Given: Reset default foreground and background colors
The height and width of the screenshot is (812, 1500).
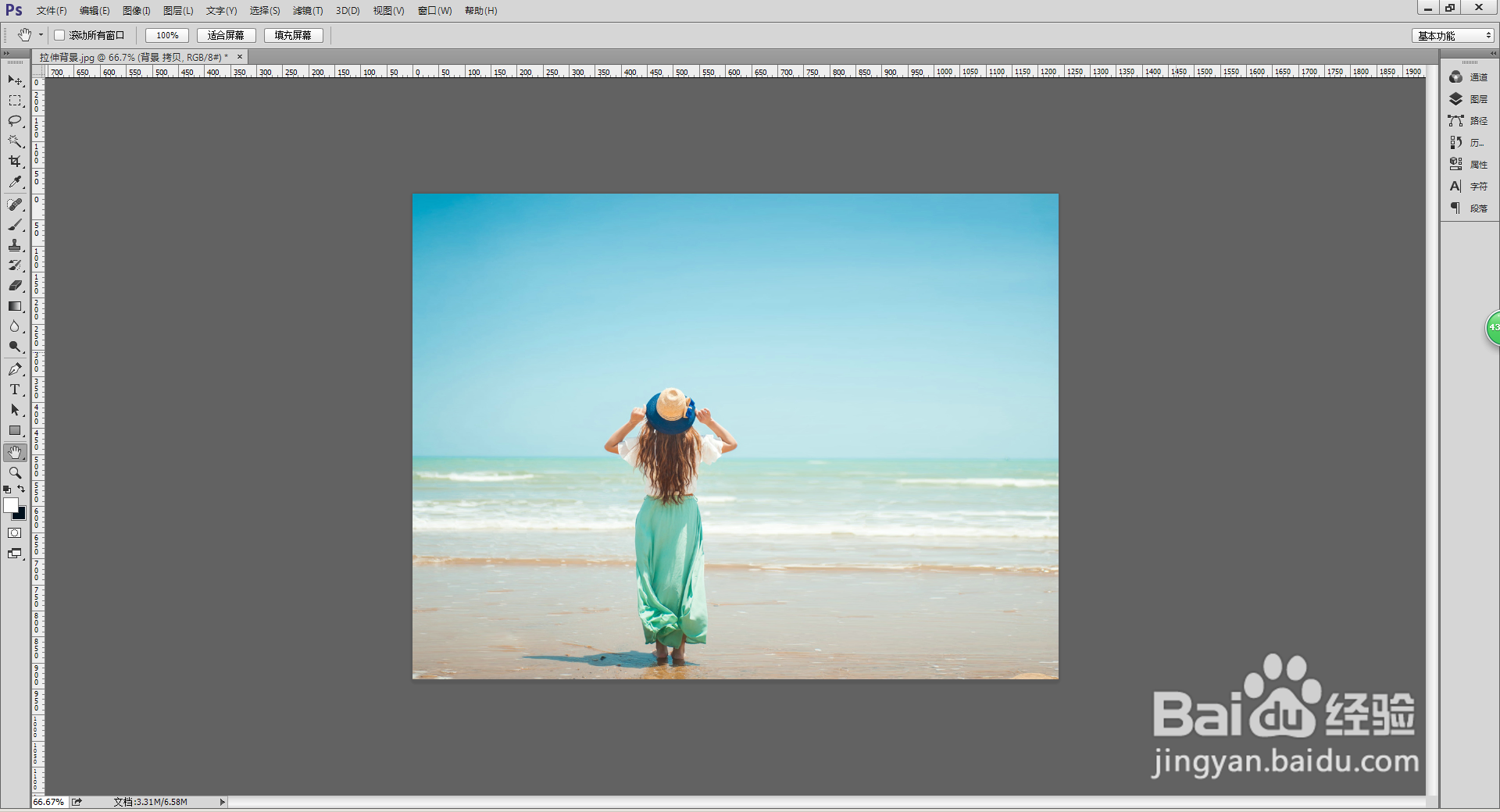Looking at the screenshot, I should pyautogui.click(x=7, y=490).
